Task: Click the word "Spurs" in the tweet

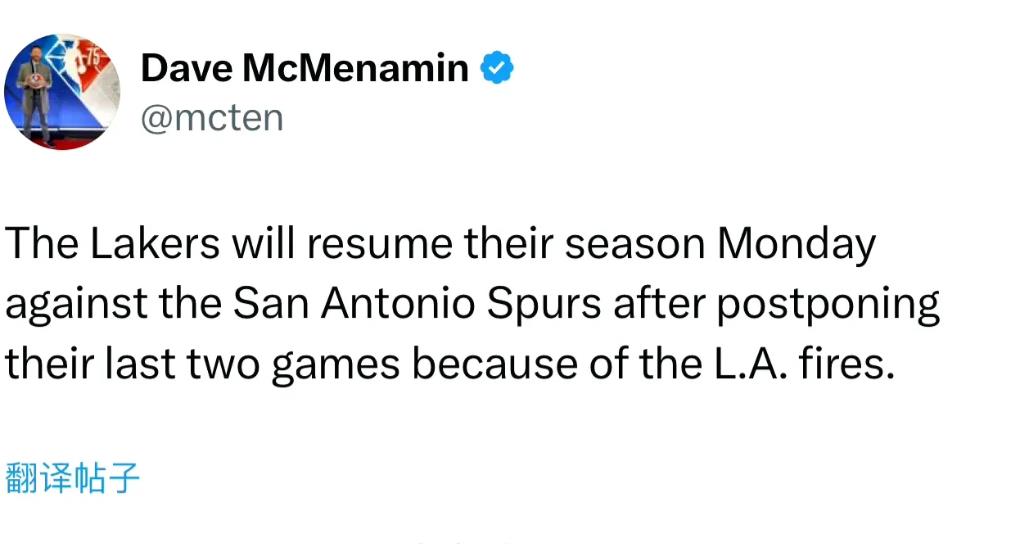Action: point(544,306)
